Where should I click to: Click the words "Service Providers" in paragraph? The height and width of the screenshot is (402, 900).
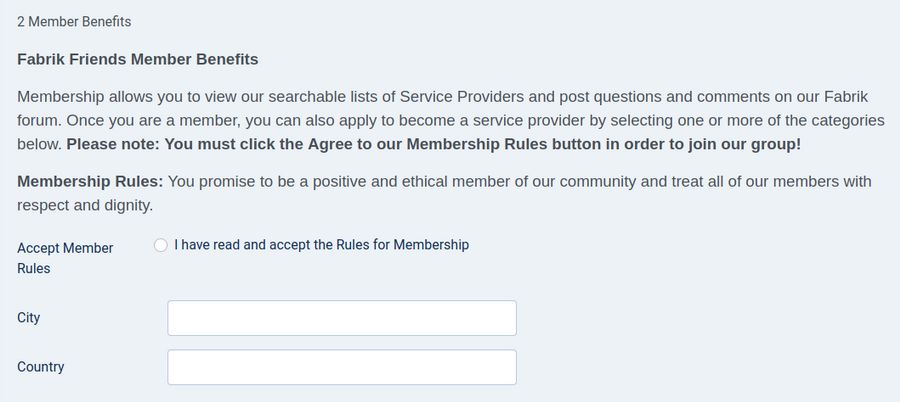(x=462, y=97)
